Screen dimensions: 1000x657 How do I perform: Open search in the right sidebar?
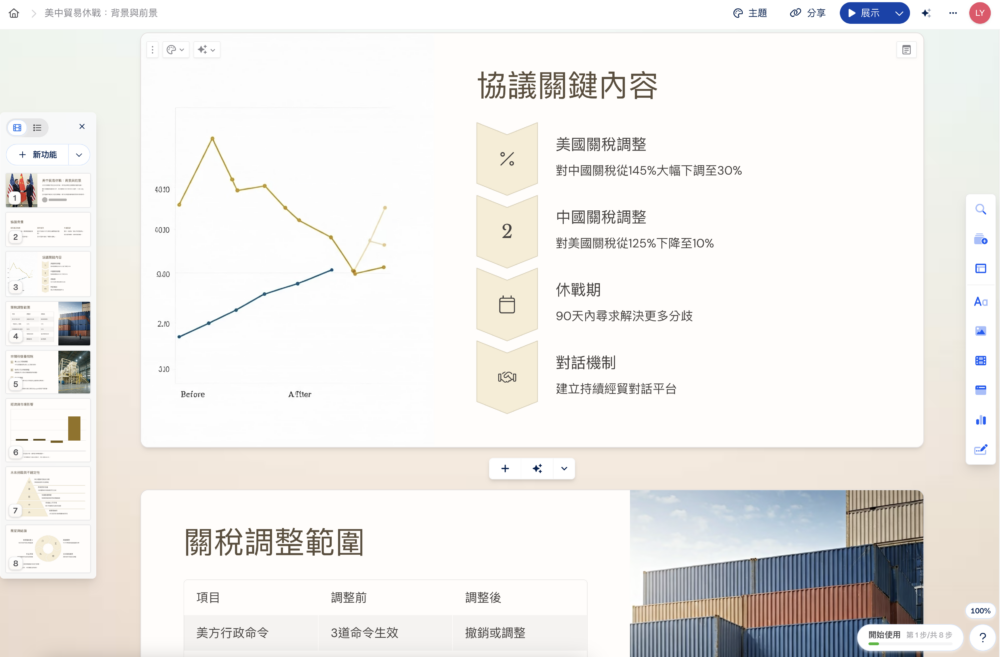tap(980, 209)
